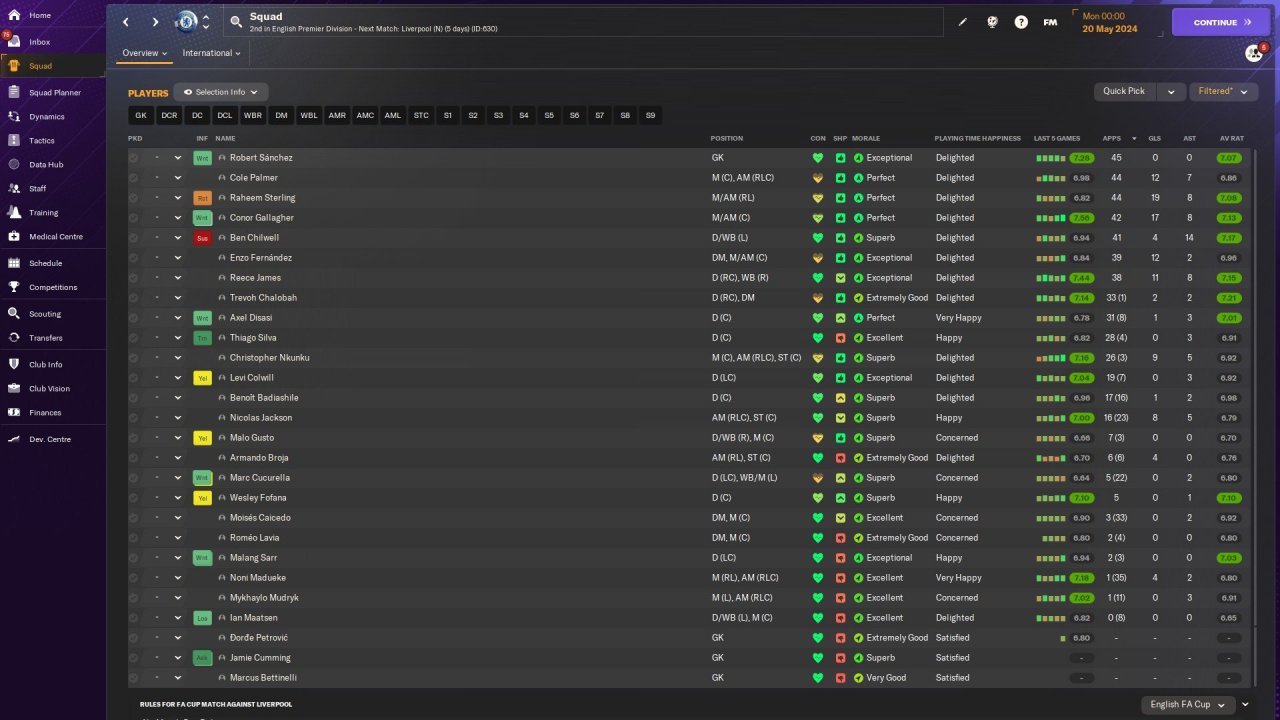
Task: Select the S1 substitute slot
Action: pos(448,115)
